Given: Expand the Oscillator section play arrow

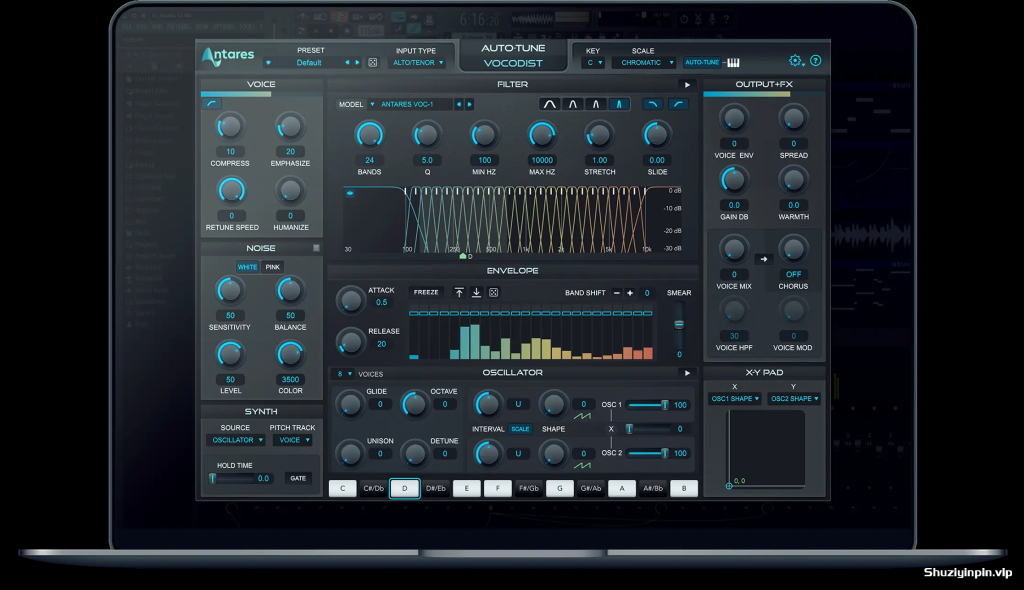Looking at the screenshot, I should pyautogui.click(x=687, y=373).
